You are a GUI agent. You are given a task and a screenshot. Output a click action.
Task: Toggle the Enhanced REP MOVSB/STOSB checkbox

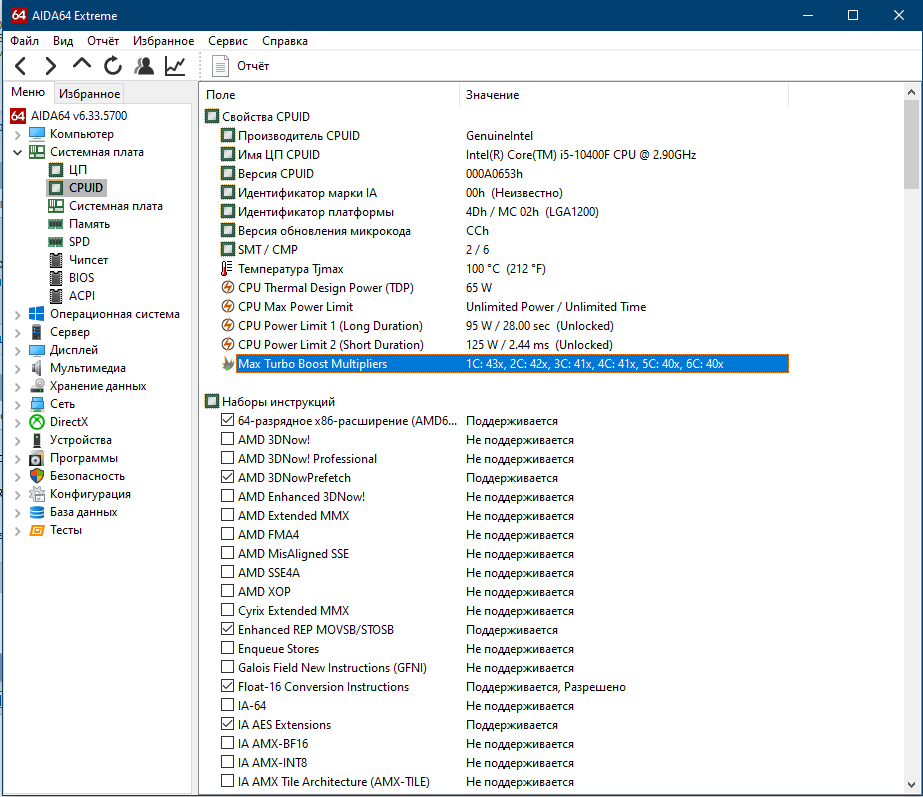click(x=228, y=629)
